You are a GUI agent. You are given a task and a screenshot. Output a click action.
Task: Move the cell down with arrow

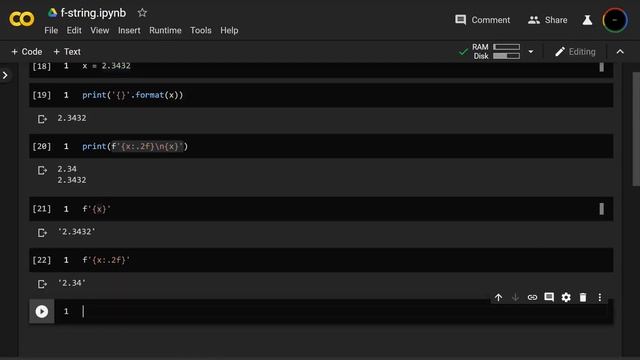[516, 298]
